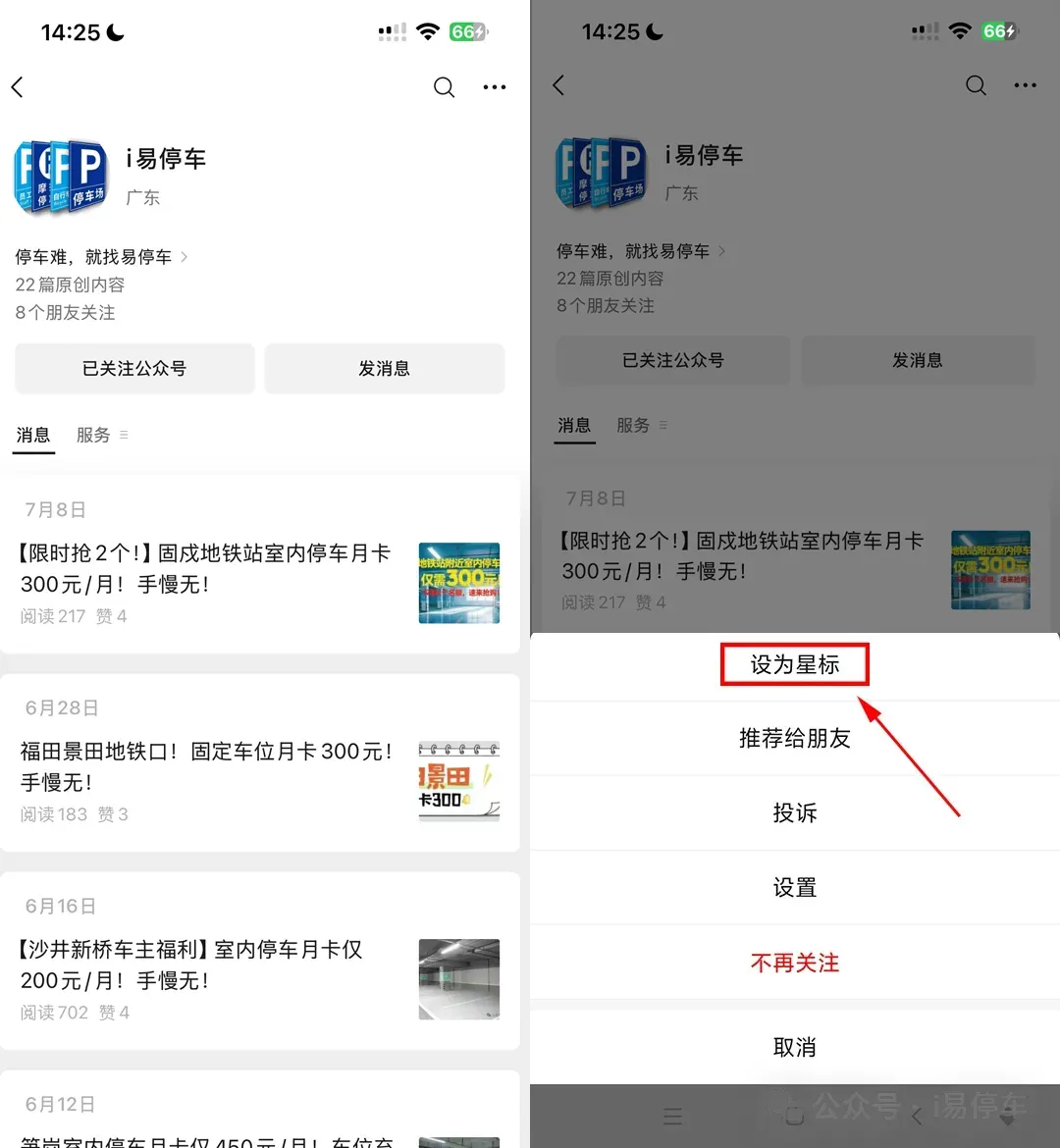This screenshot has height=1148, width=1060.
Task: Expand the 服务 menu icon in left screen
Action: (124, 435)
